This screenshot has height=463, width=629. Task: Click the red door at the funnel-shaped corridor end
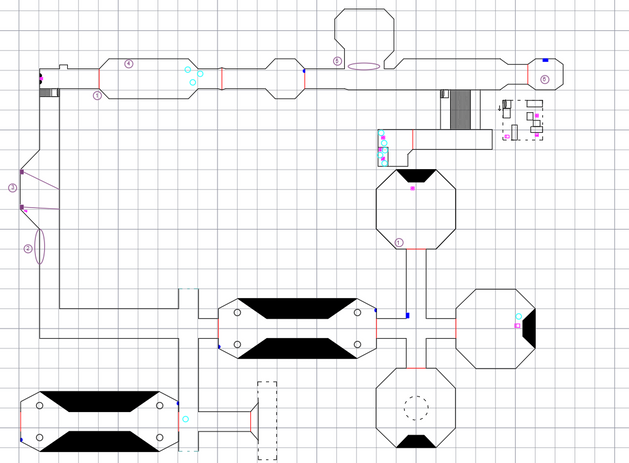[250, 422]
